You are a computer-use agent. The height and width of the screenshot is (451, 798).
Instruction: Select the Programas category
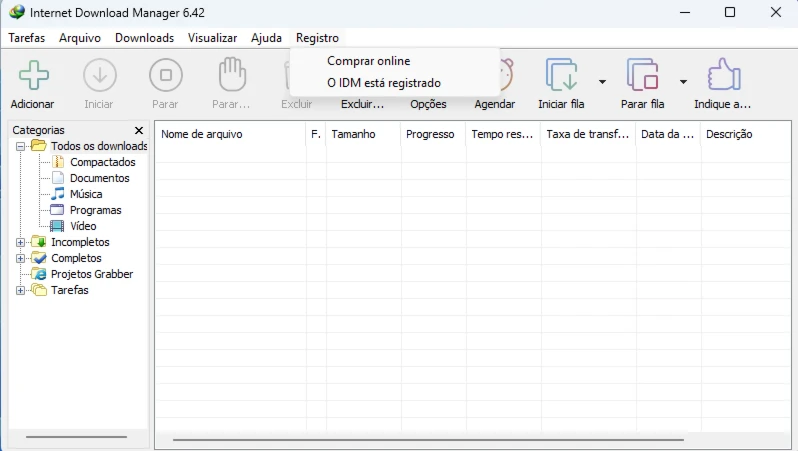[x=95, y=210]
